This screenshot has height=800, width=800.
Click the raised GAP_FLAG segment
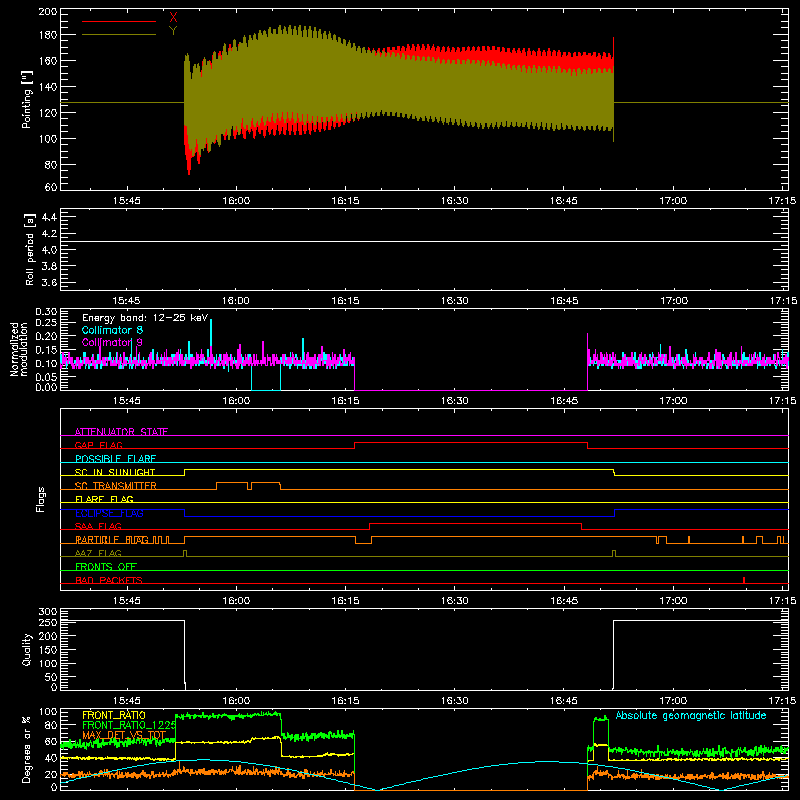(471, 443)
